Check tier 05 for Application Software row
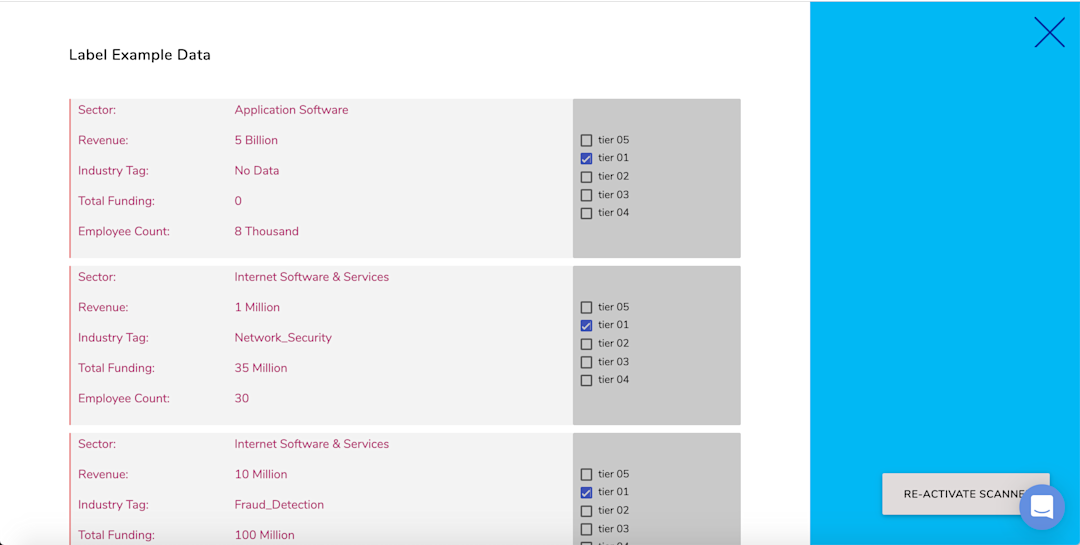This screenshot has width=1080, height=545. [586, 141]
